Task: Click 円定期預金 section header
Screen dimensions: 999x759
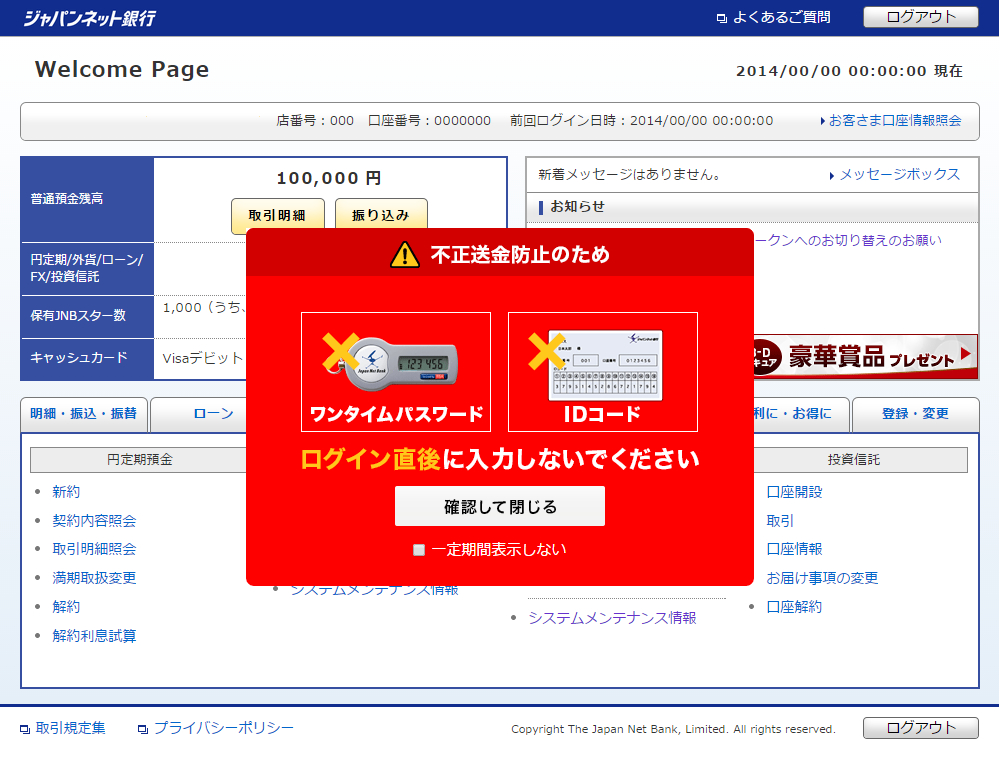Action: 140,459
